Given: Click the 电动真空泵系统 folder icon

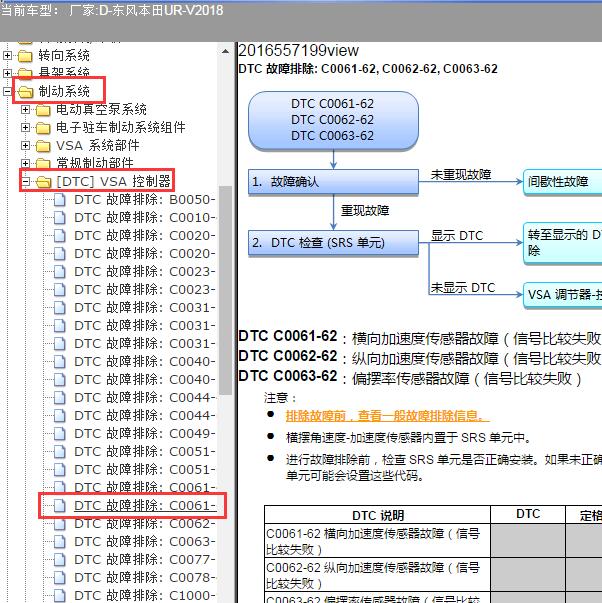Looking at the screenshot, I should pyautogui.click(x=42, y=109).
